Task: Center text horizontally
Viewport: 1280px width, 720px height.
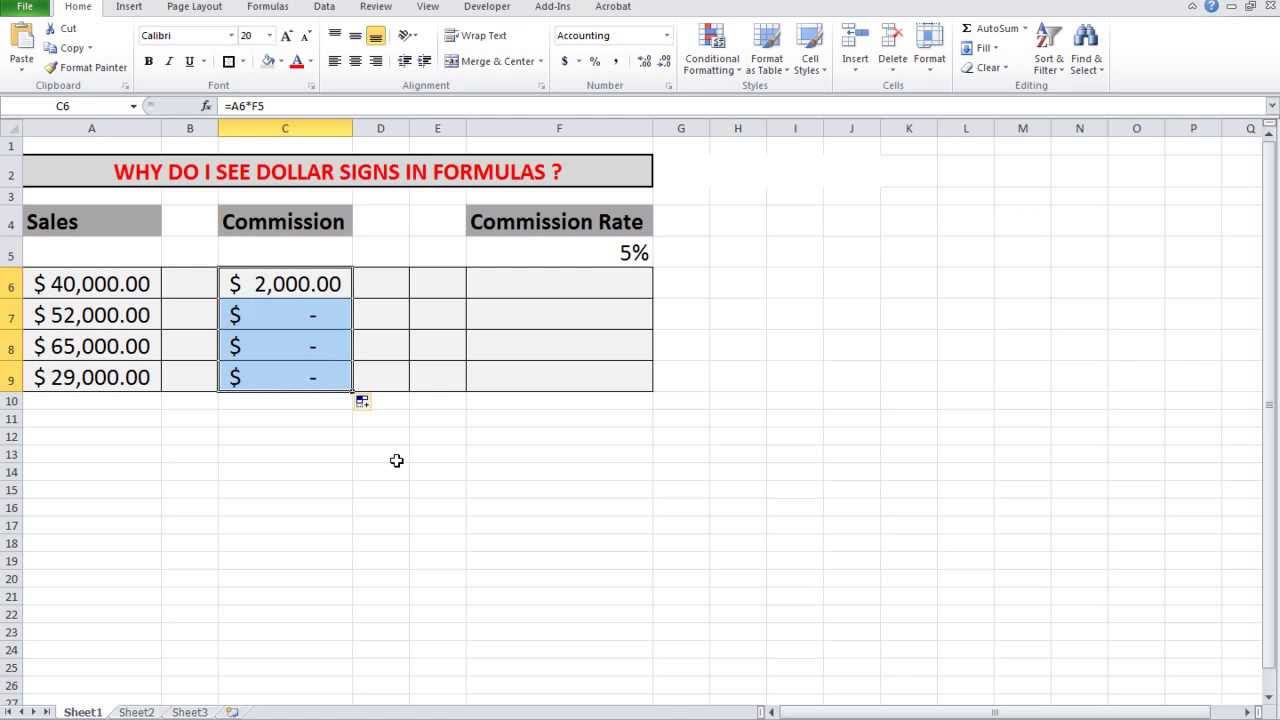Action: (x=355, y=61)
